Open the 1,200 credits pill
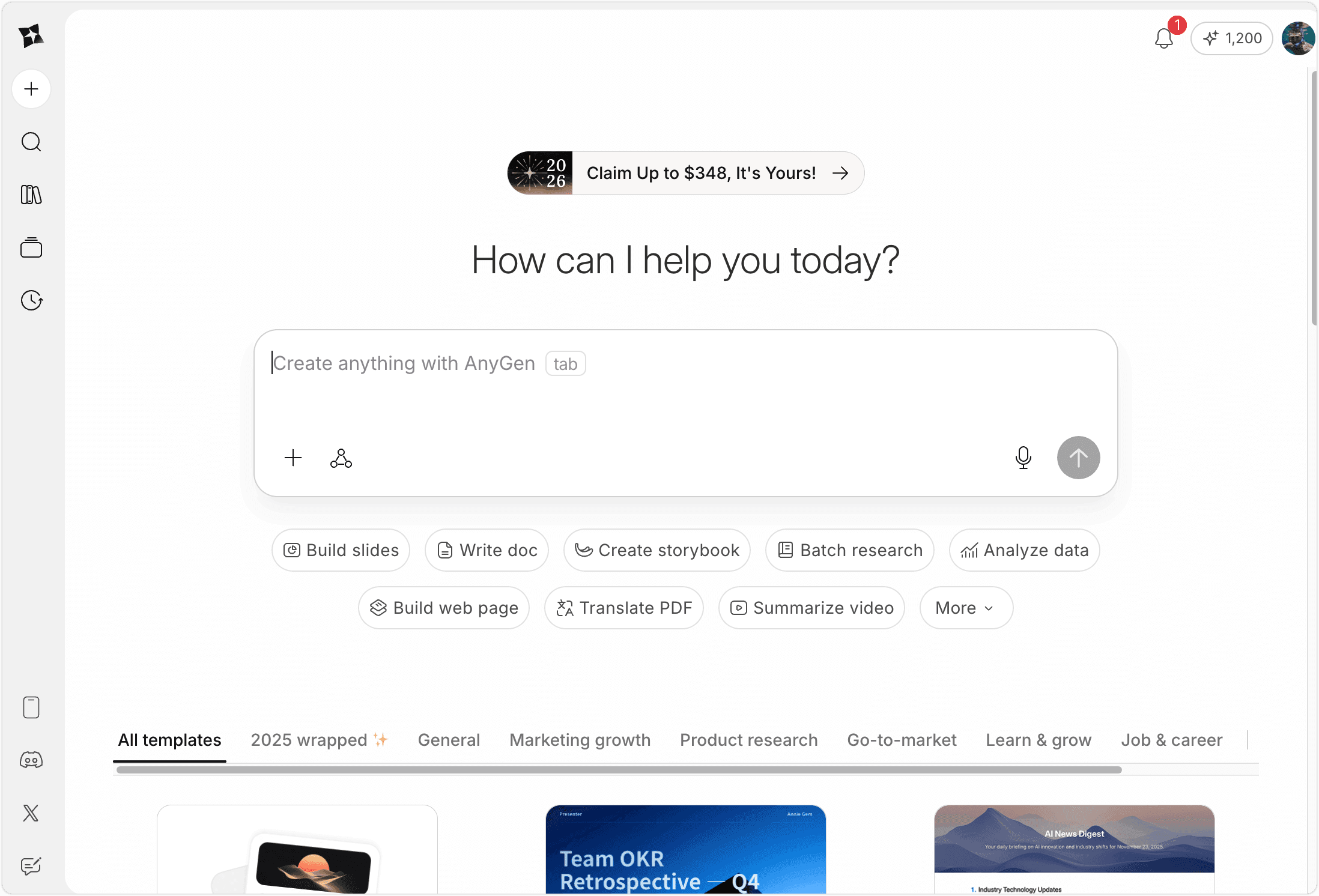This screenshot has height=896, width=1319. pyautogui.click(x=1232, y=38)
